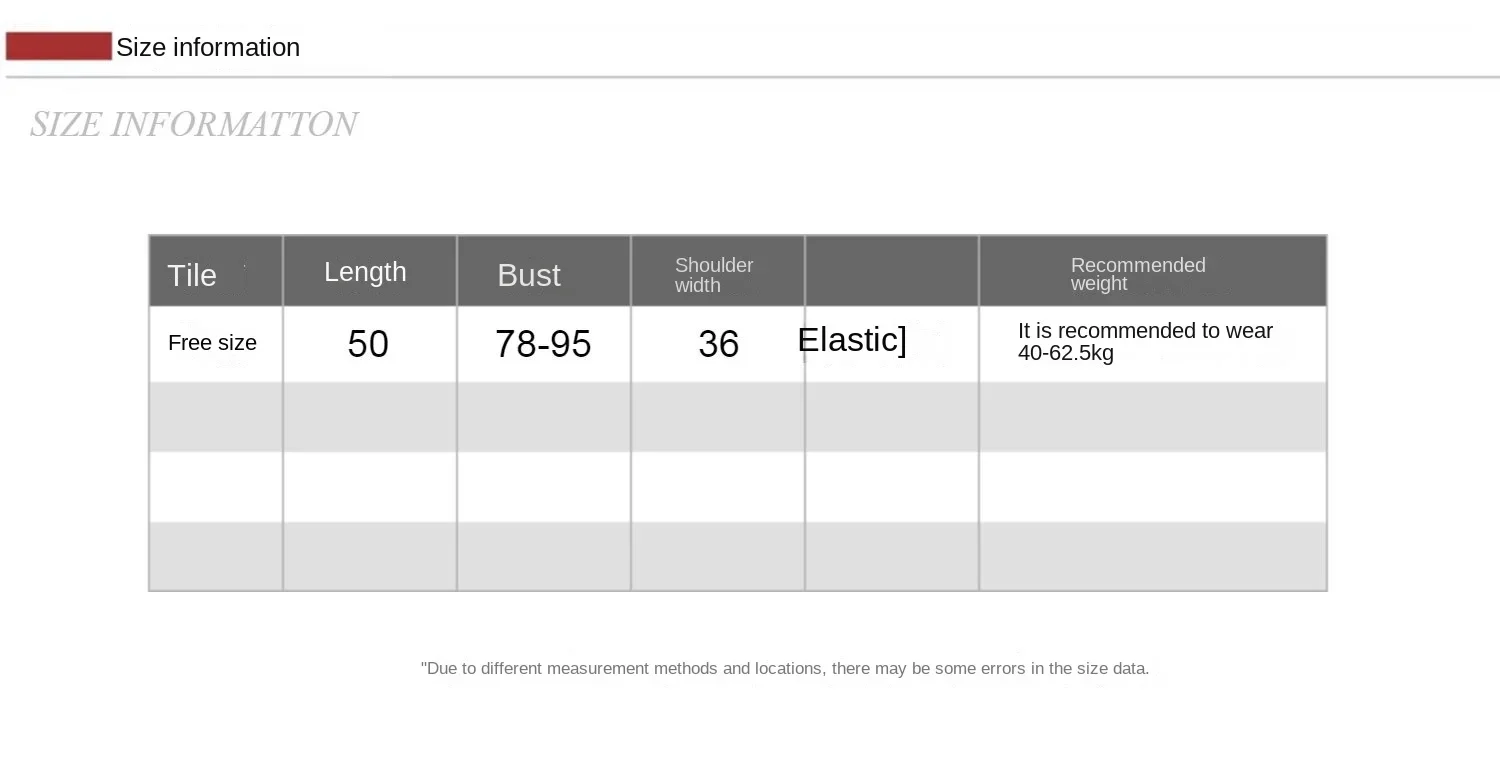Click the empty gray cell below the weight recommendation
The image size is (1500, 758).
(x=1152, y=416)
